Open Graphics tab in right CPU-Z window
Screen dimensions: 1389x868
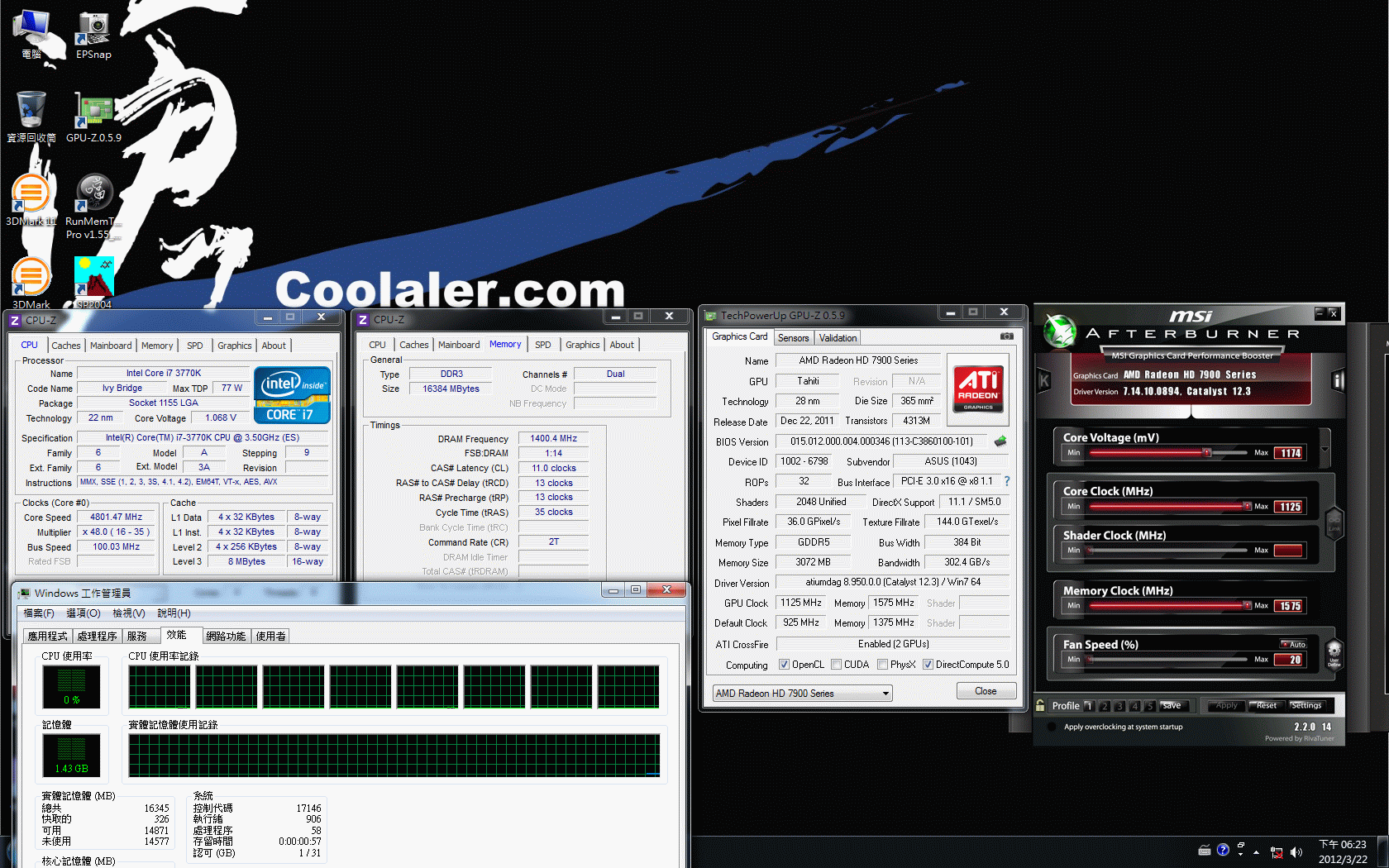click(582, 345)
